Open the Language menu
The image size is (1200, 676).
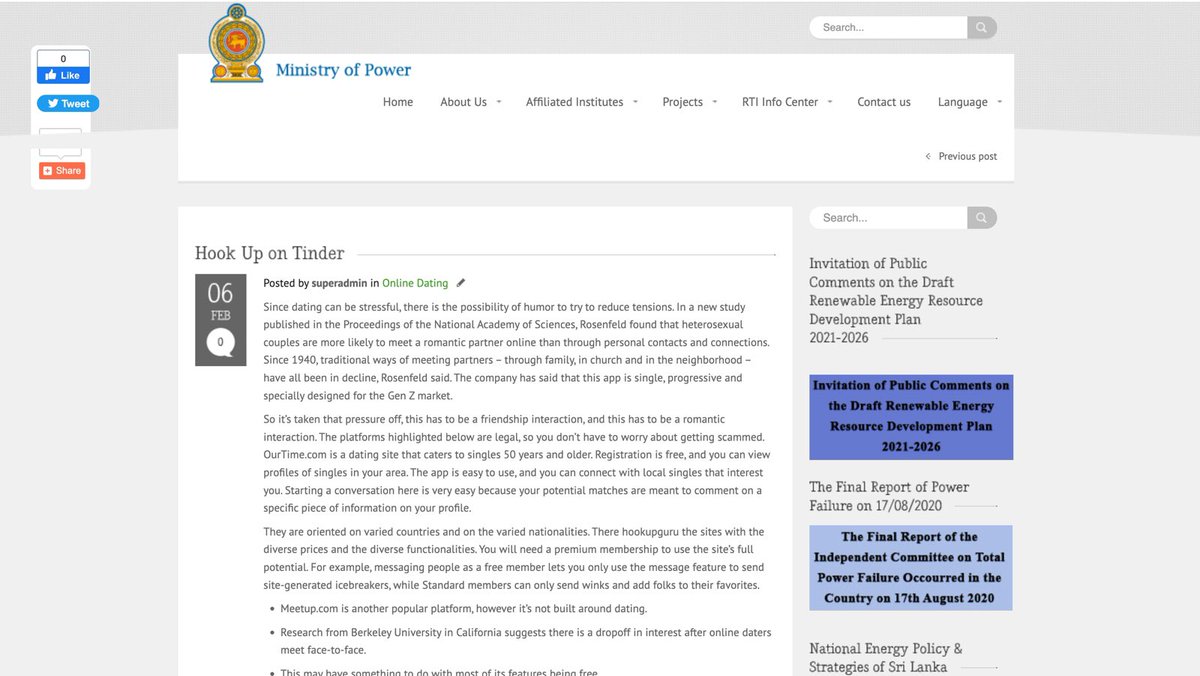point(962,102)
